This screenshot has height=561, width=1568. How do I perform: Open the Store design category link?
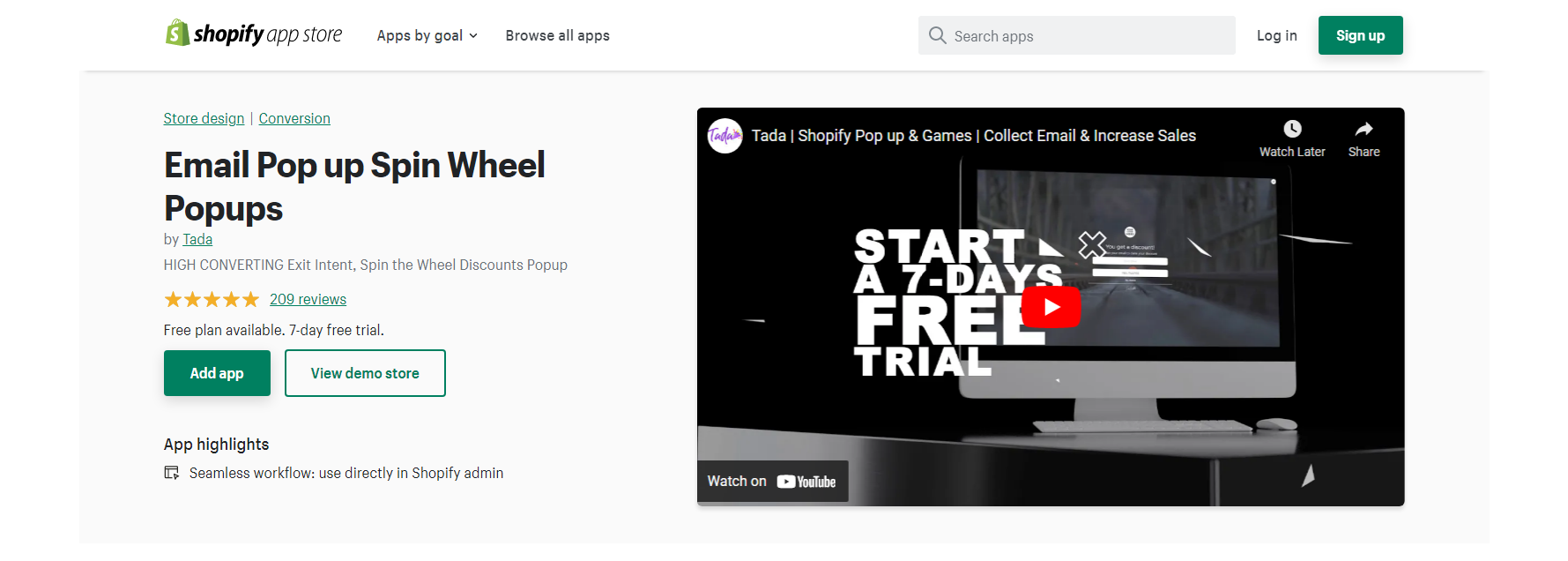tap(204, 118)
